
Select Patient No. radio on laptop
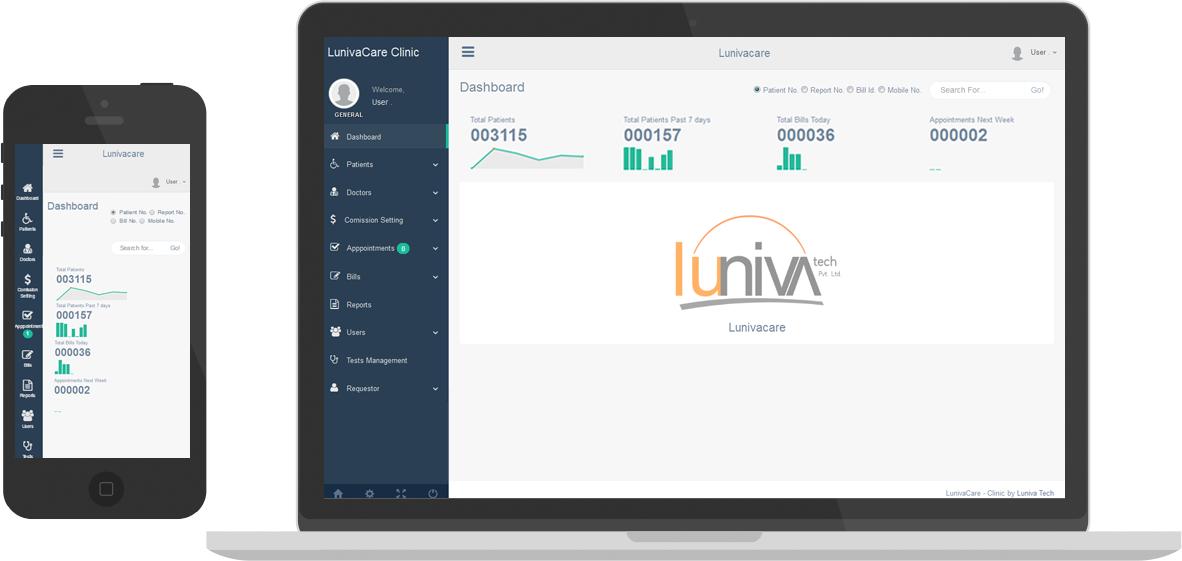pyautogui.click(x=757, y=90)
